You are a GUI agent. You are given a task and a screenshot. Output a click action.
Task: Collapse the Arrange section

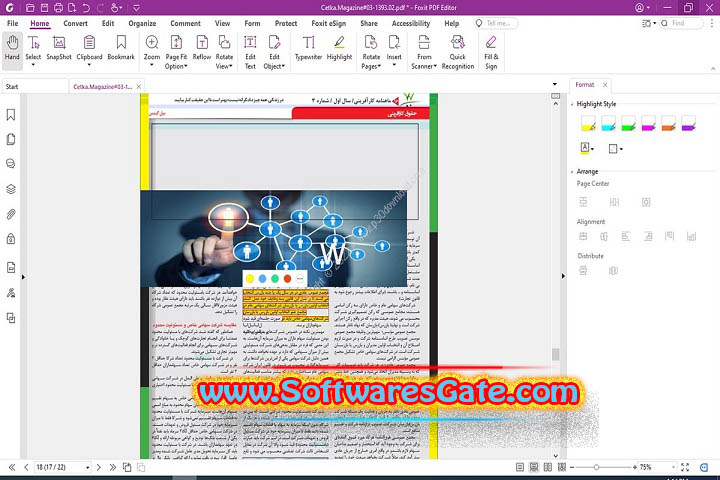(x=572, y=172)
